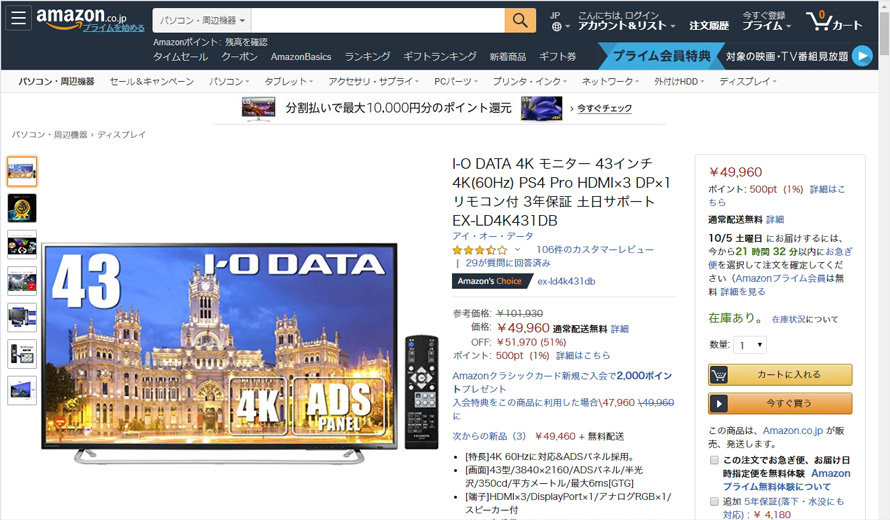Click into the search input field

click(378, 20)
